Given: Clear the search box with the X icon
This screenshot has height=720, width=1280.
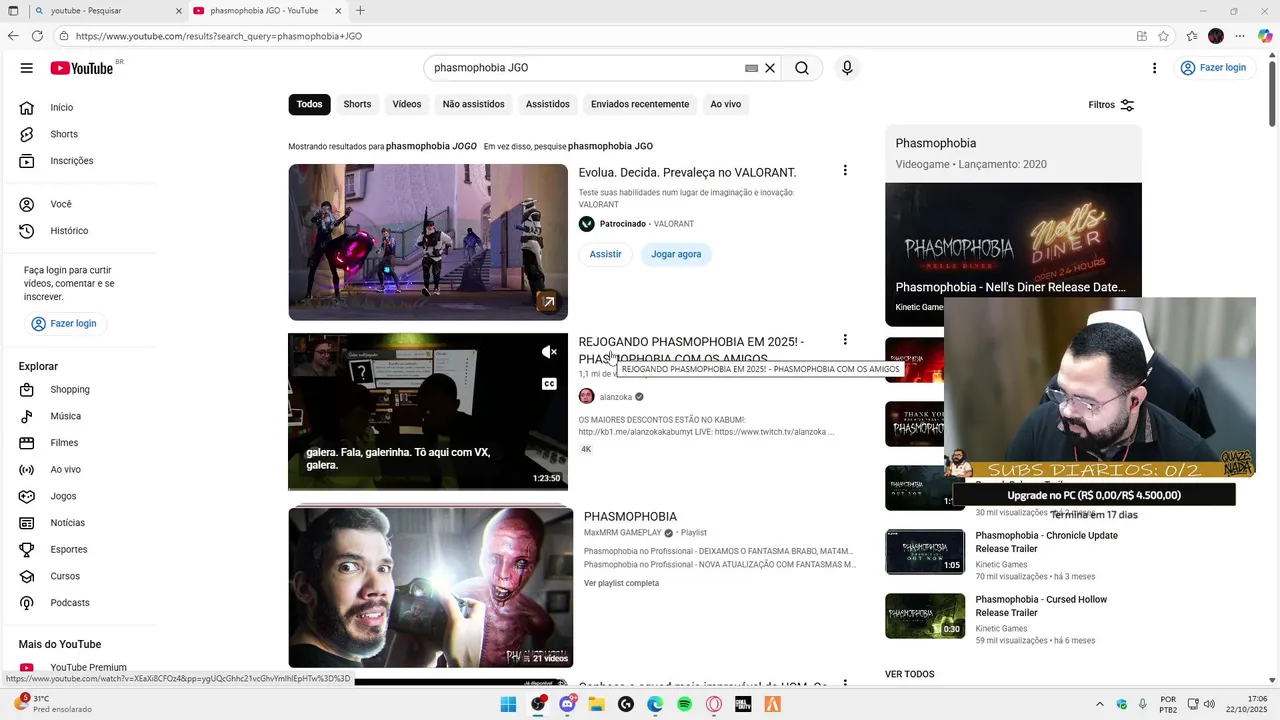Looking at the screenshot, I should point(770,68).
